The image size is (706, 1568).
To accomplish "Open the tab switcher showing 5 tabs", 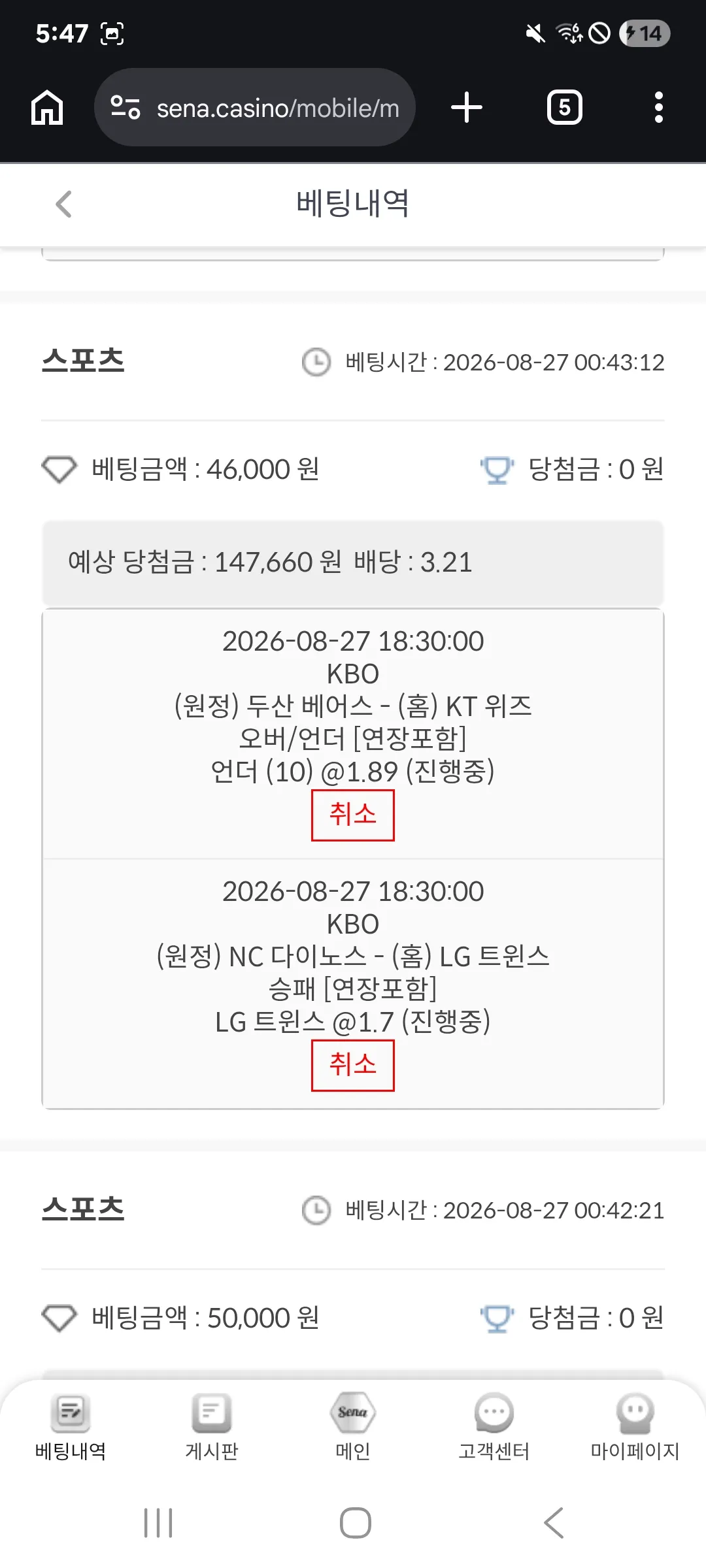I will (565, 108).
